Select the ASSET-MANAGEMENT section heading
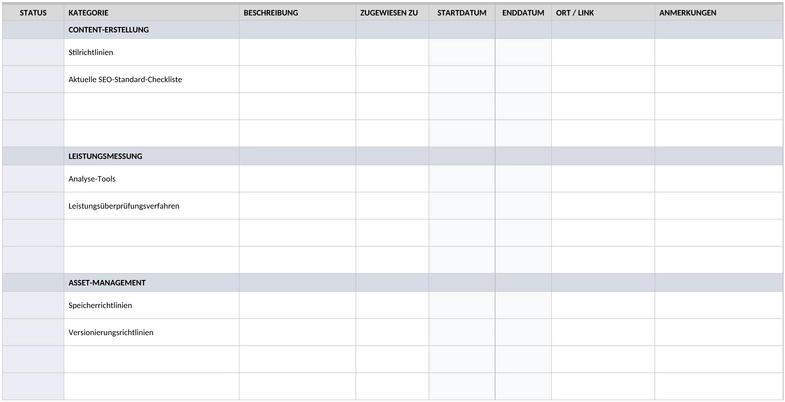The width and height of the screenshot is (785, 402). click(107, 283)
